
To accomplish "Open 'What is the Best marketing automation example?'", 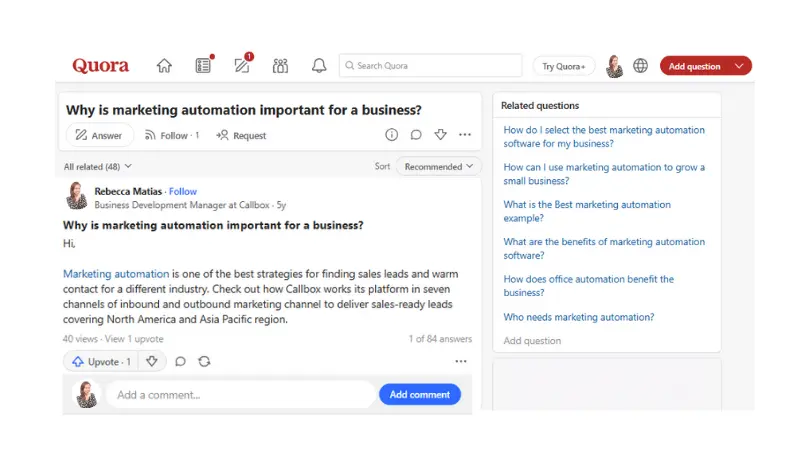I will [587, 211].
